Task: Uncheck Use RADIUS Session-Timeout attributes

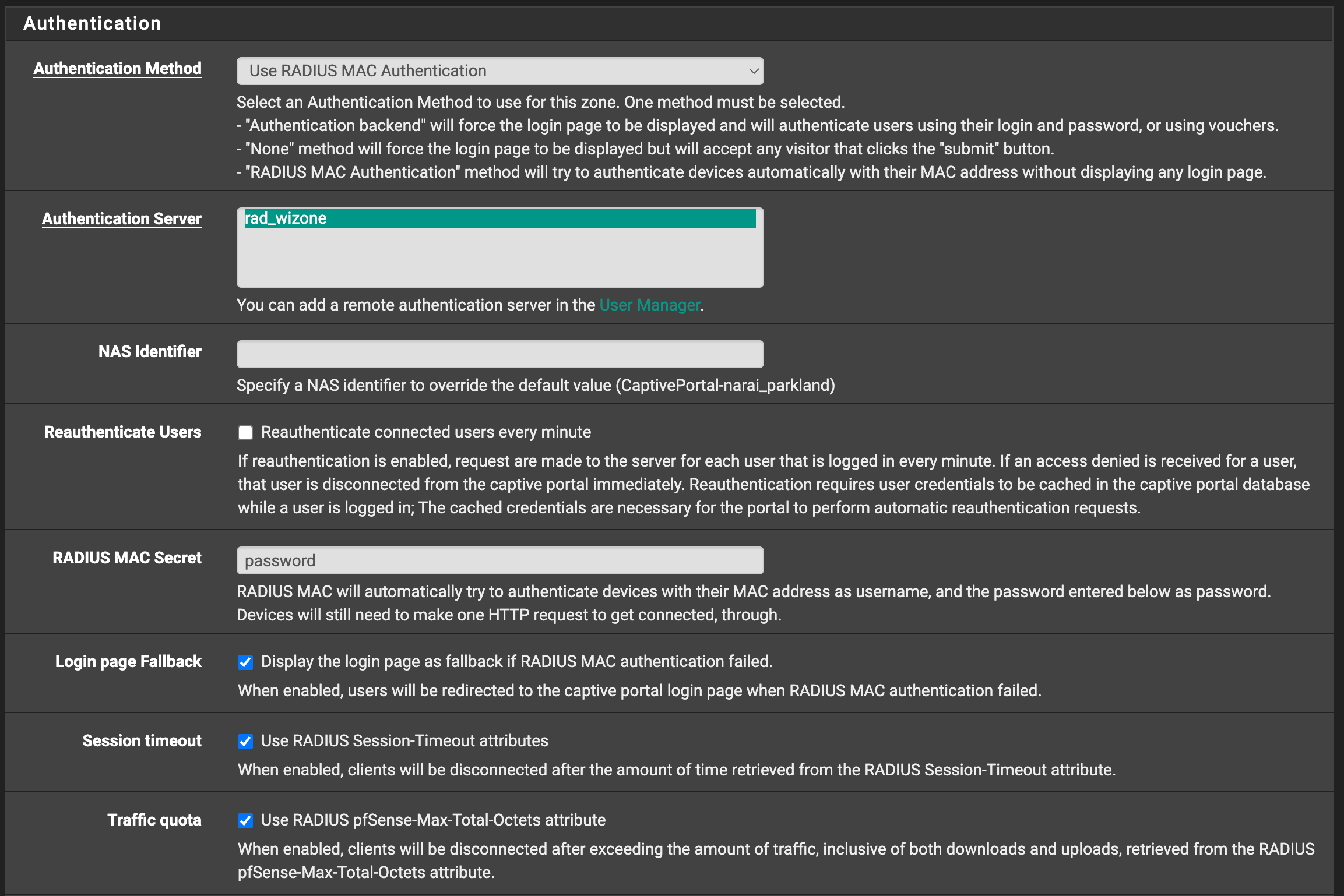Action: tap(245, 742)
